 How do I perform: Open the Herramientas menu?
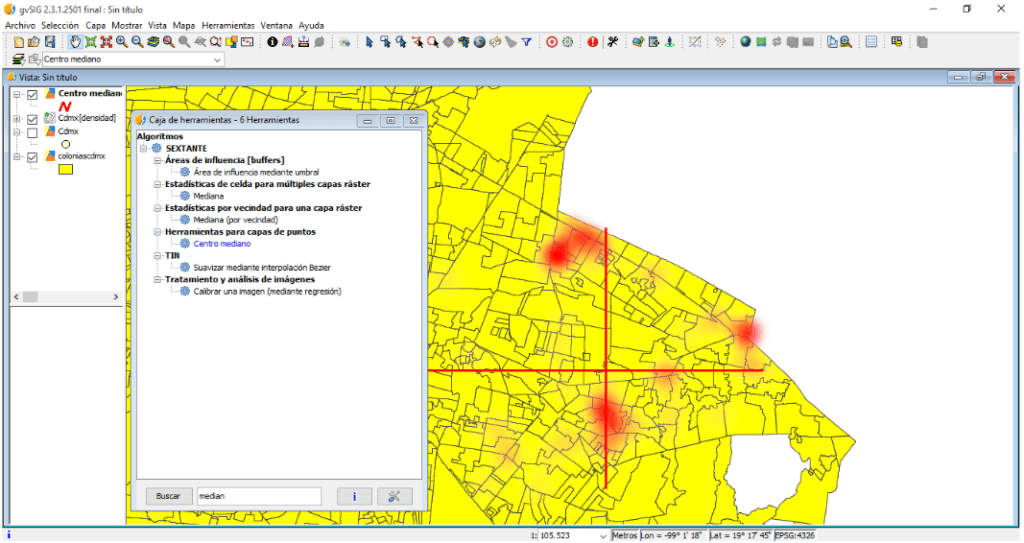coord(228,24)
